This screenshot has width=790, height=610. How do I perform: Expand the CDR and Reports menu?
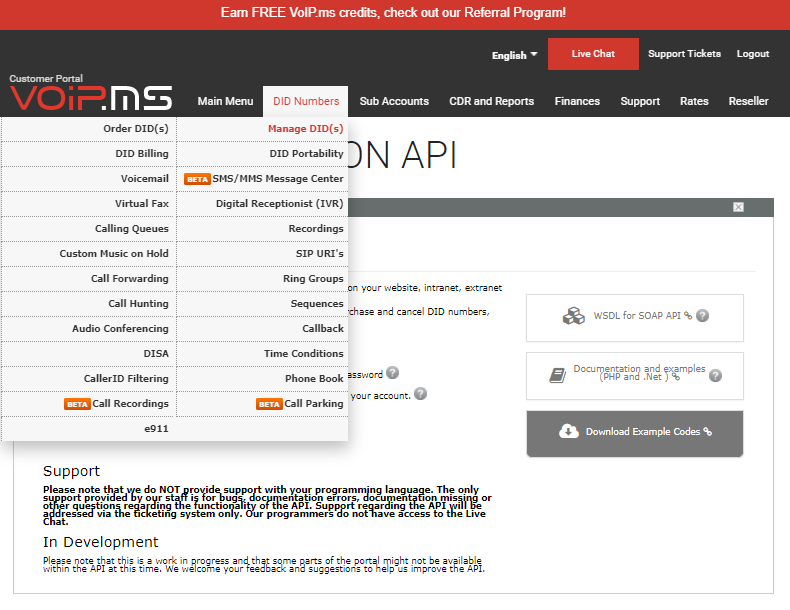pos(491,101)
